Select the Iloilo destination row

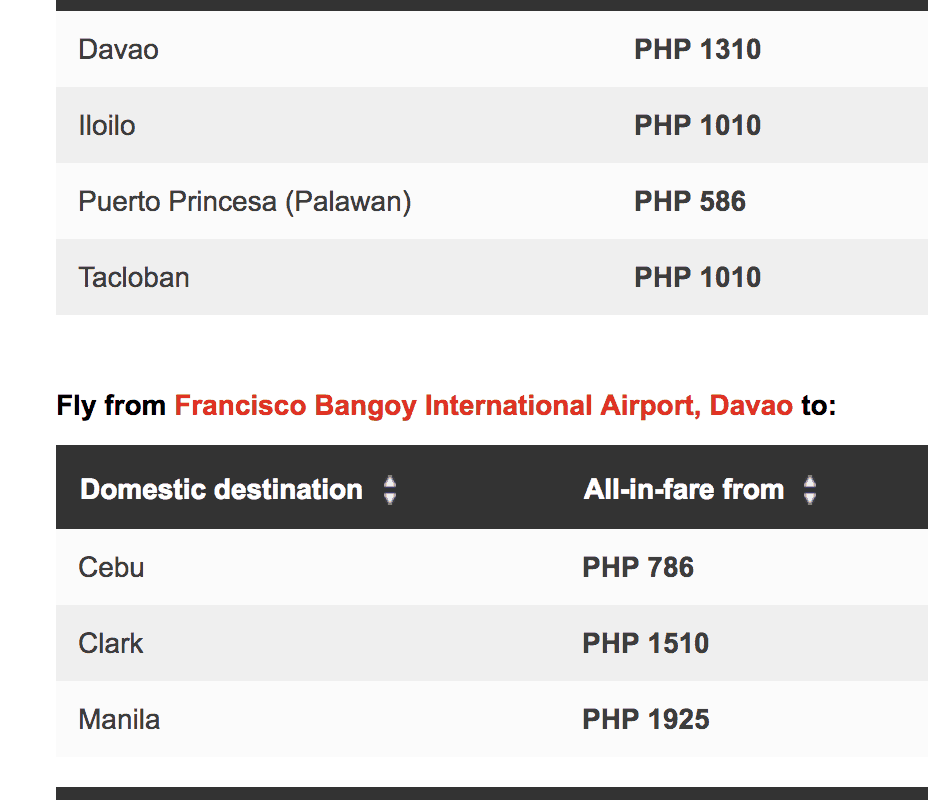click(x=107, y=126)
